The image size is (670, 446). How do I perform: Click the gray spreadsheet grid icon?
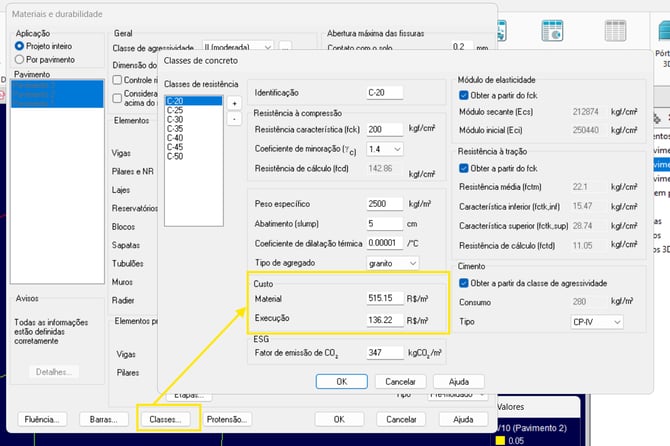(x=615, y=31)
